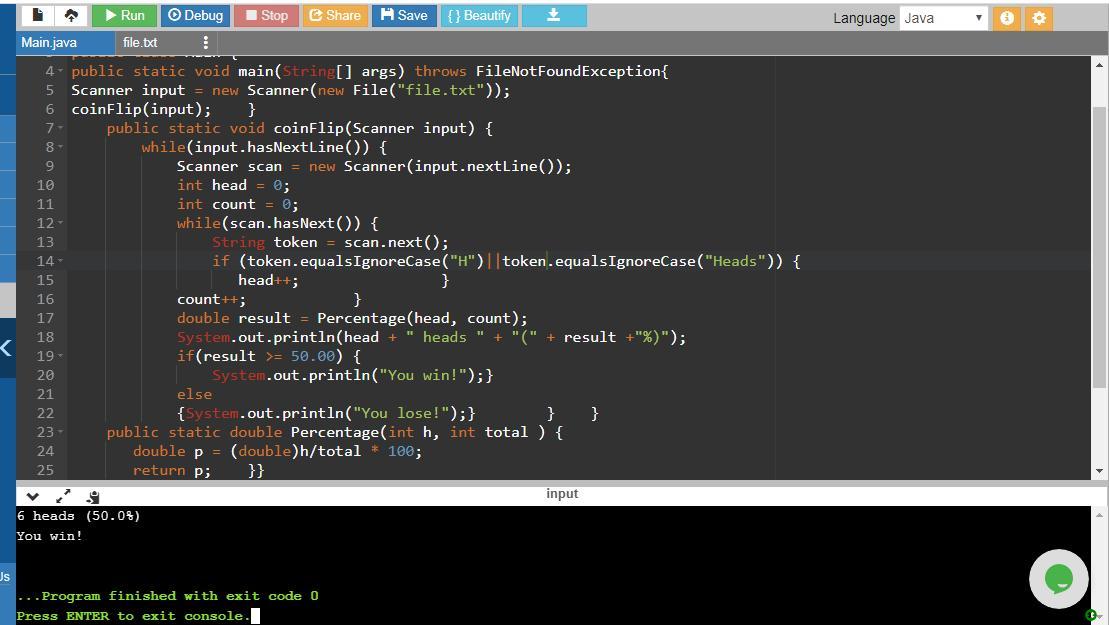Collapse the left sidebar with the arrow
1109x625 pixels.
tap(6, 347)
